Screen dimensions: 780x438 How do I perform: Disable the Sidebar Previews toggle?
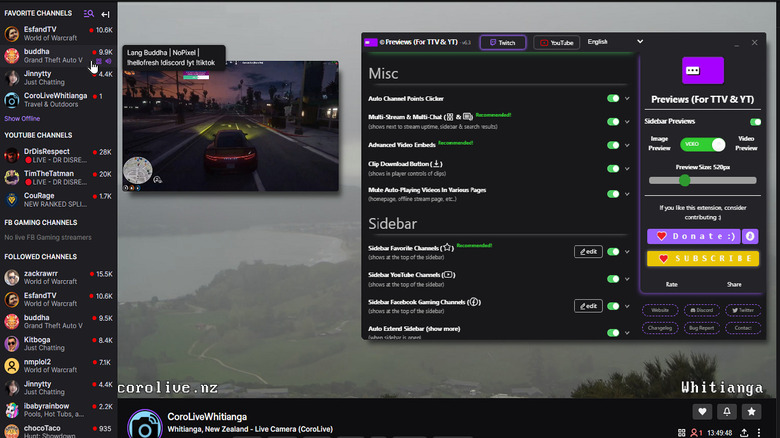point(755,122)
